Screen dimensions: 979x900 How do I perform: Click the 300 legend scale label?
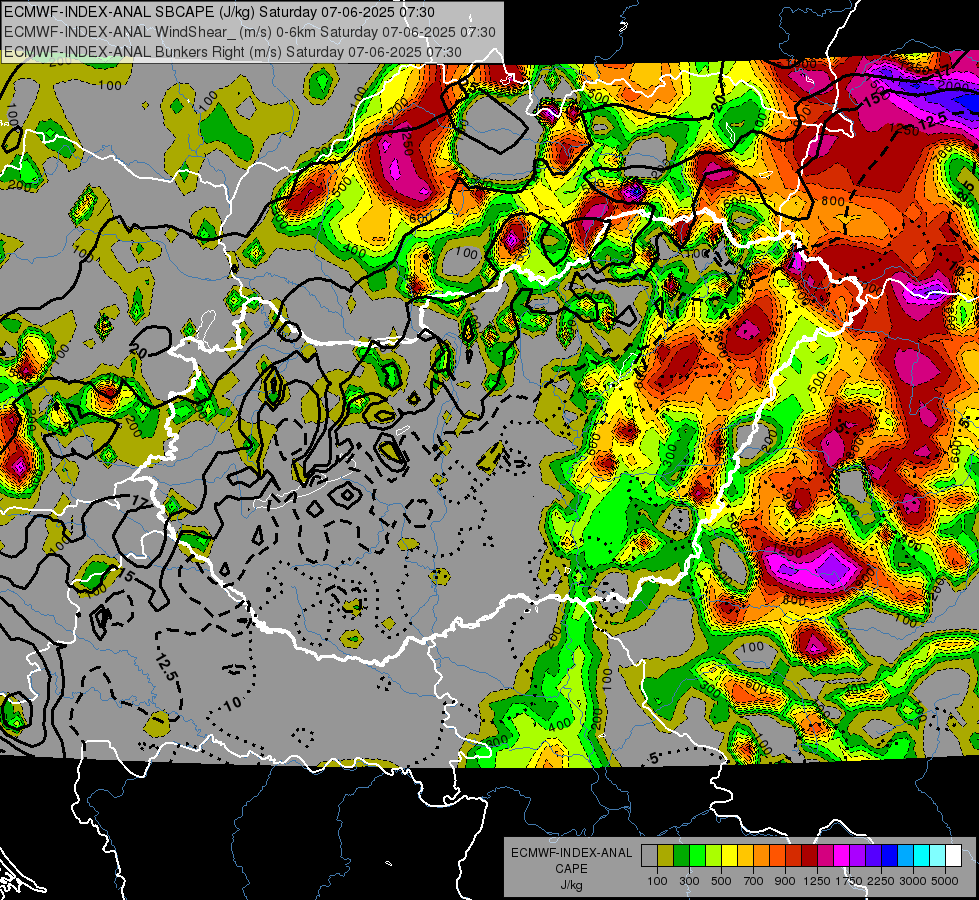[689, 881]
